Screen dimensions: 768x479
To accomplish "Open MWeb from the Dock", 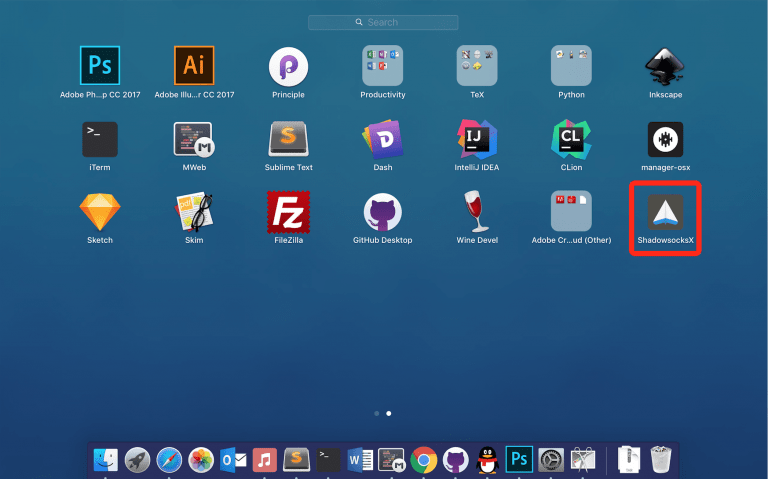I will coord(391,460).
